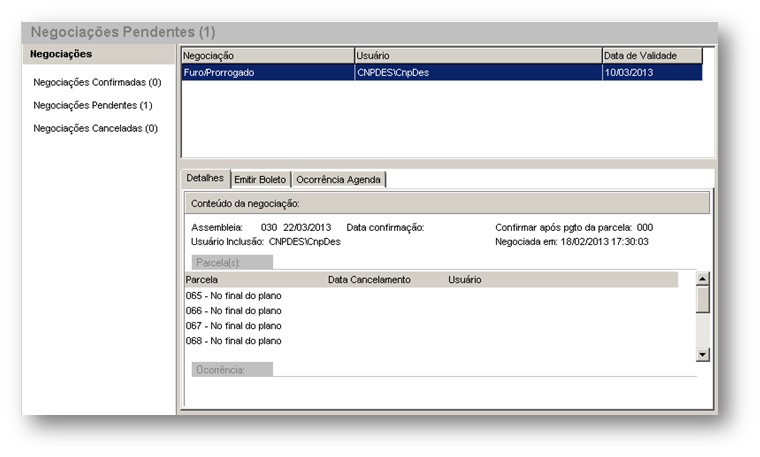
Task: Sort by Negociação column header
Action: pyautogui.click(x=268, y=56)
